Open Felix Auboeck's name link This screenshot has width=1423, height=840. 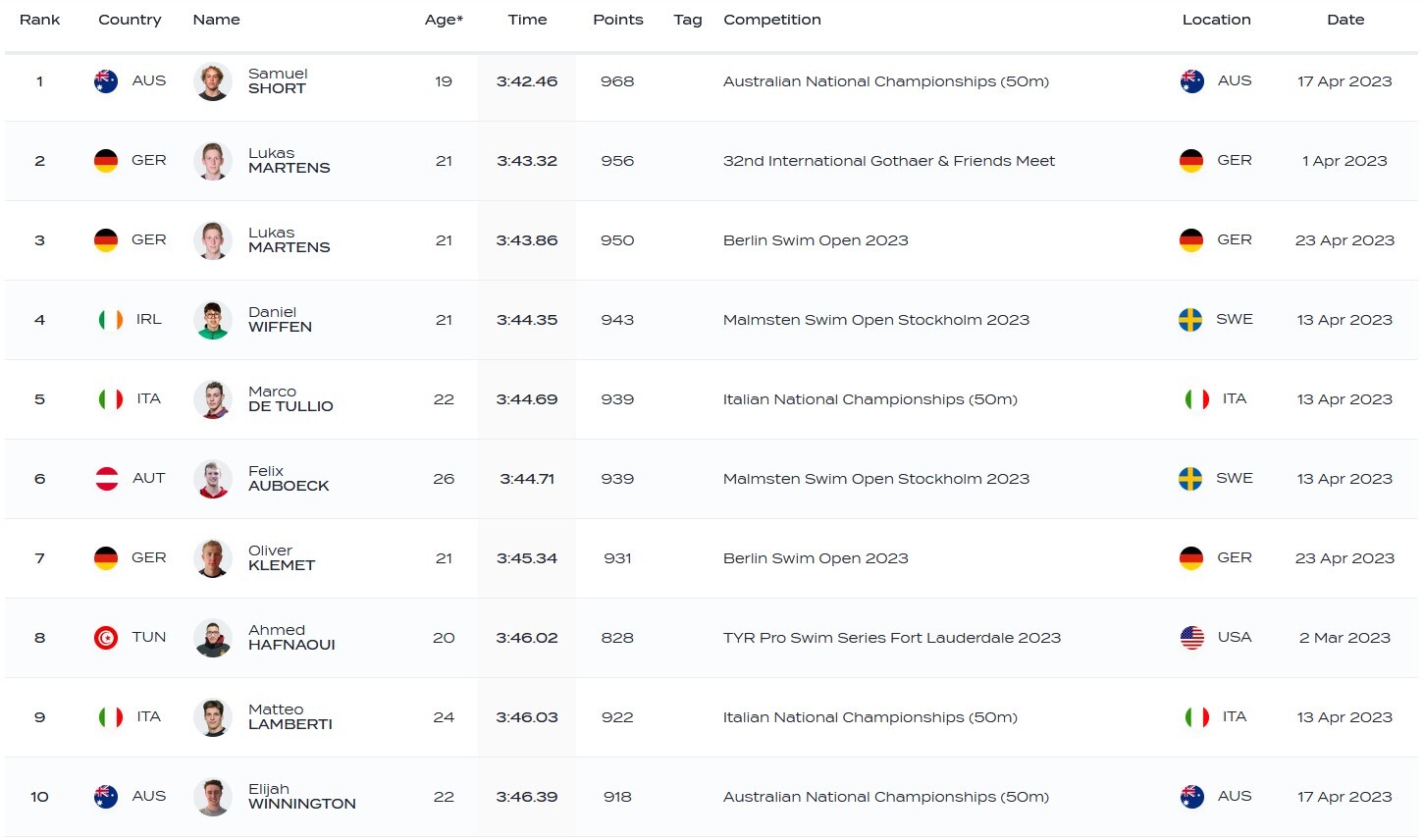289,479
